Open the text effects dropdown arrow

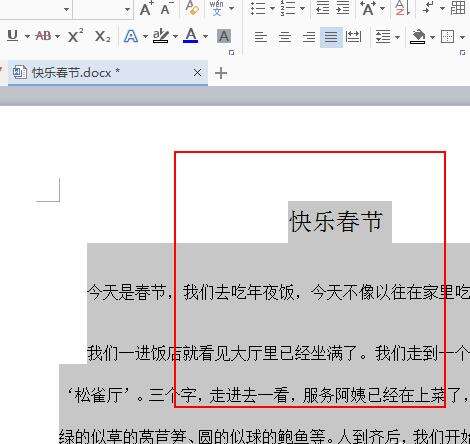click(145, 36)
